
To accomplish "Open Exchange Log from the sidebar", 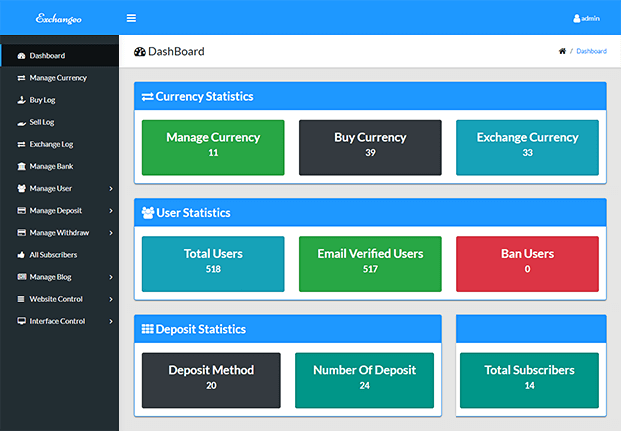I will [x=59, y=144].
